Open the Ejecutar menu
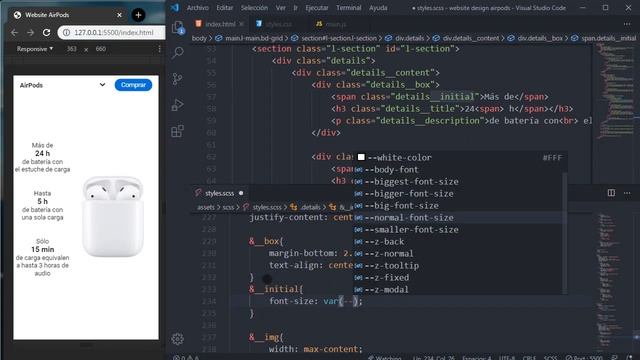This screenshot has height=360, width=640. (317, 8)
